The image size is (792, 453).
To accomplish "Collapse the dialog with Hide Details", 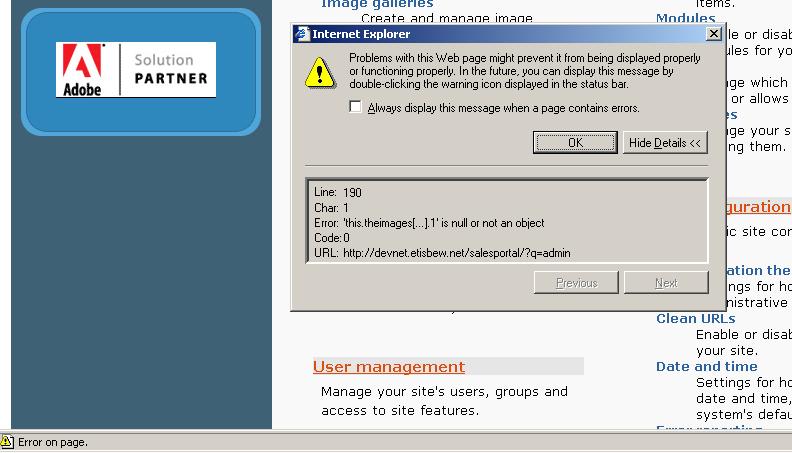I will [665, 142].
